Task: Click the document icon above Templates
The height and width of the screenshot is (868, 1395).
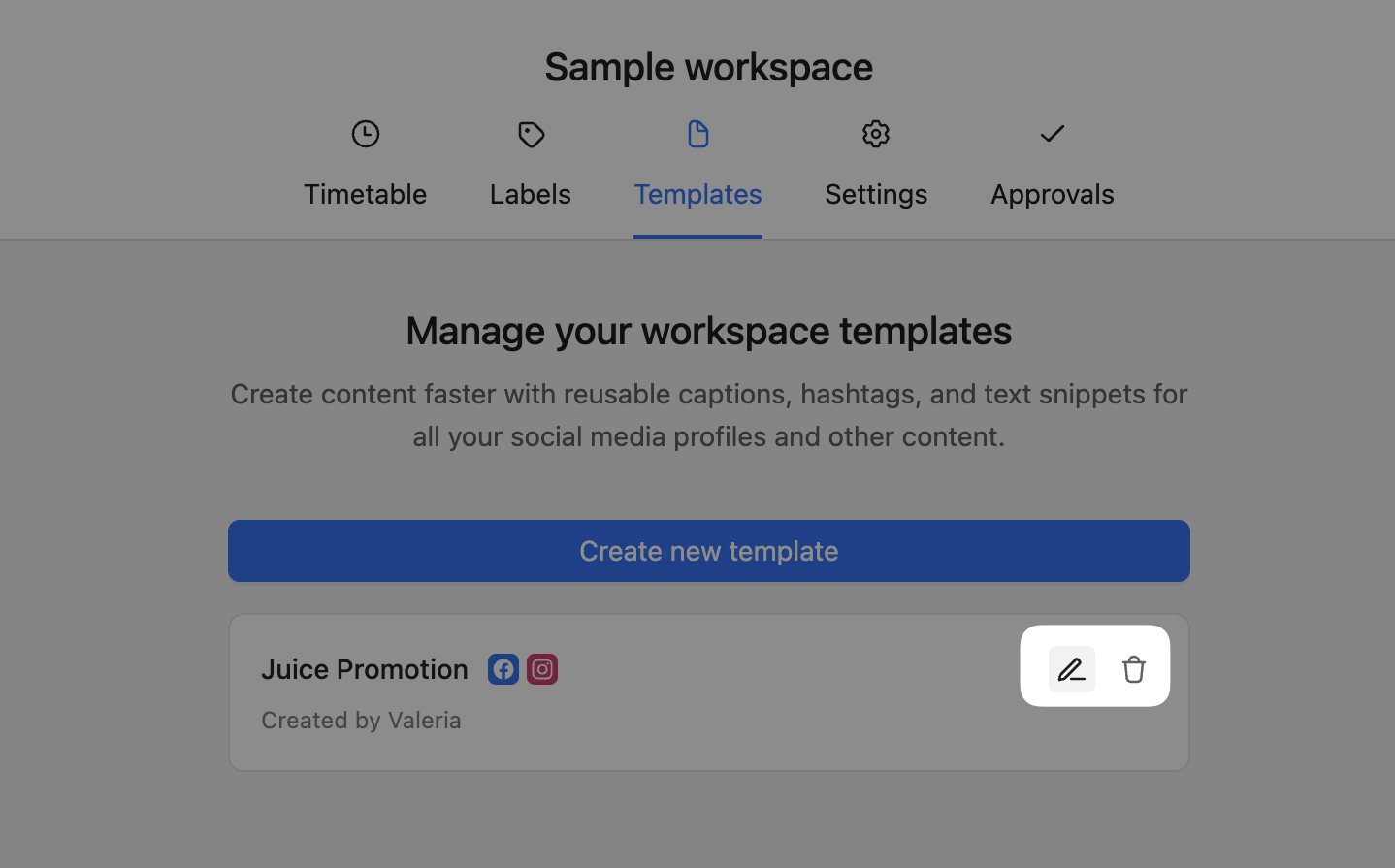Action: [697, 134]
